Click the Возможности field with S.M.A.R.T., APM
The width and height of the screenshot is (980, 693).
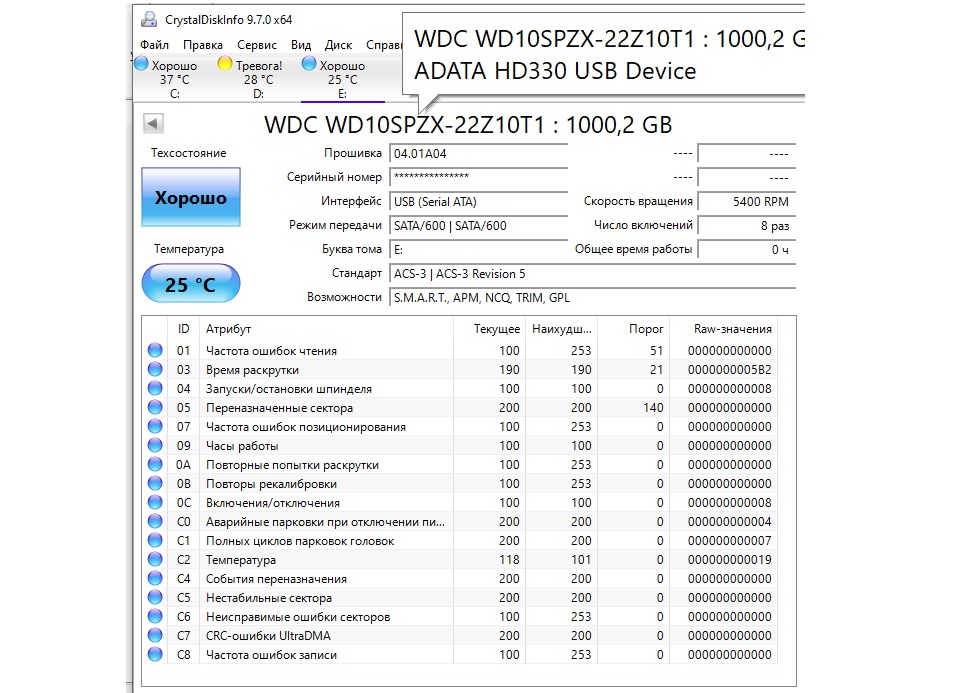(x=592, y=297)
